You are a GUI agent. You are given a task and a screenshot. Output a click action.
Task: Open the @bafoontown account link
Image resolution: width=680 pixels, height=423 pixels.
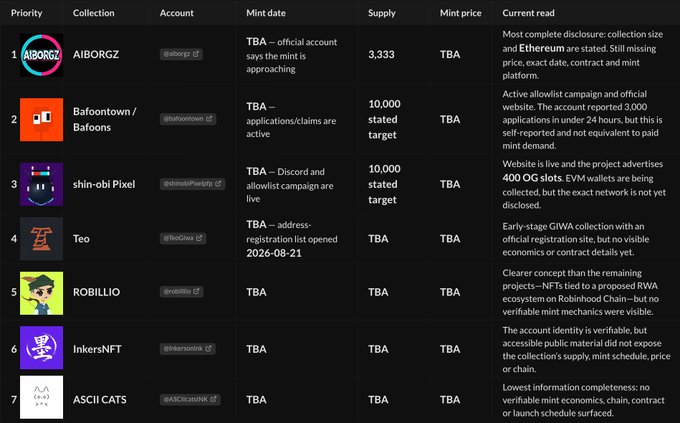tap(188, 118)
